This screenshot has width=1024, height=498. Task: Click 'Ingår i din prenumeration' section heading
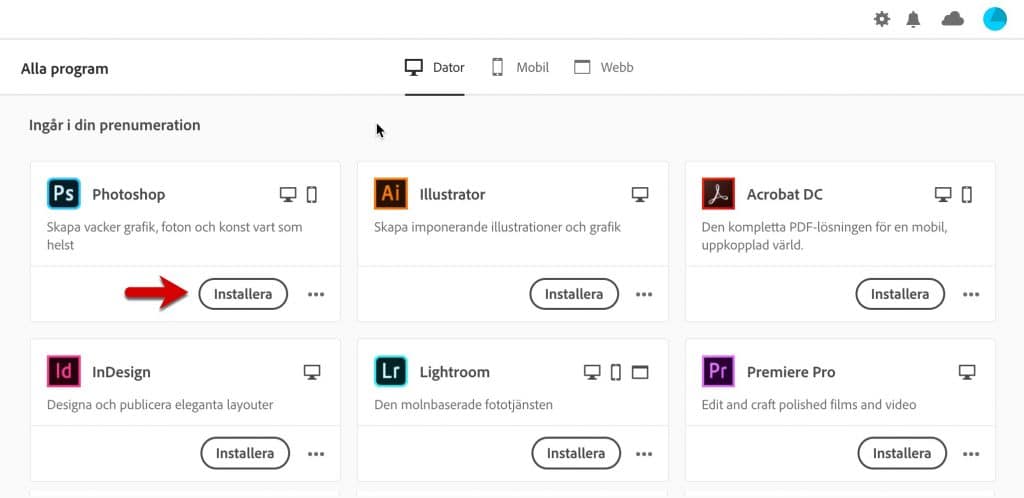click(115, 125)
